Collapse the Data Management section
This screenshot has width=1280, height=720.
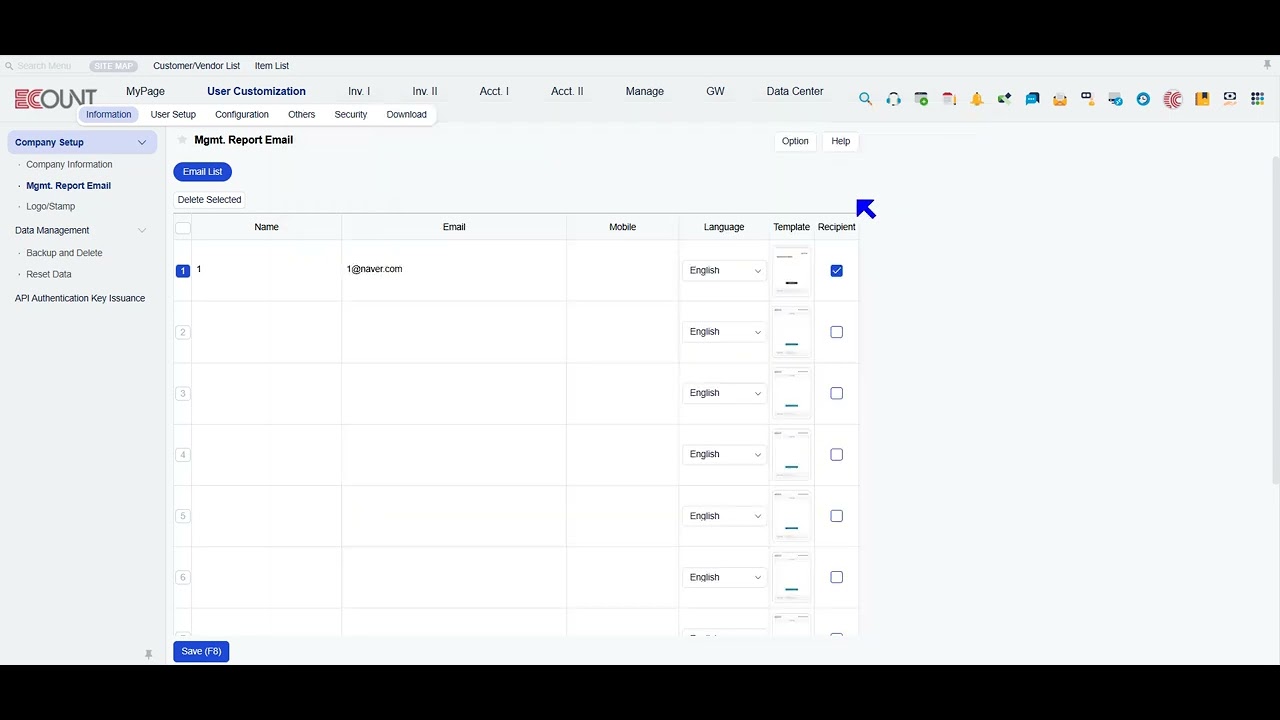click(142, 230)
